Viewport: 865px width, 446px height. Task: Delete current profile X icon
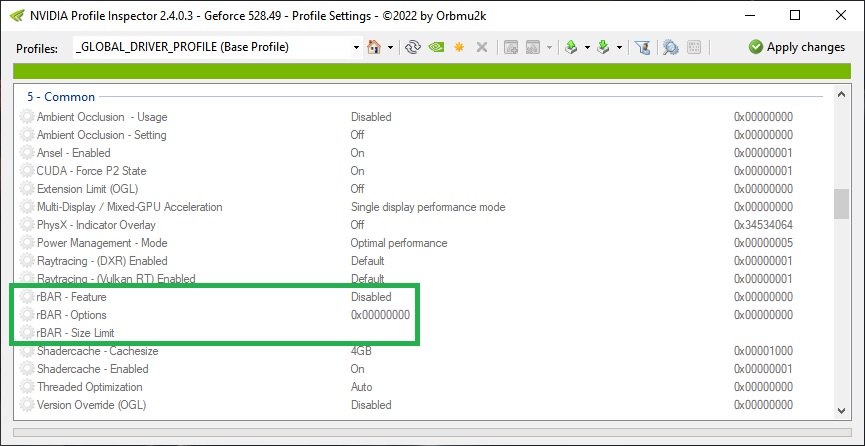coord(482,47)
